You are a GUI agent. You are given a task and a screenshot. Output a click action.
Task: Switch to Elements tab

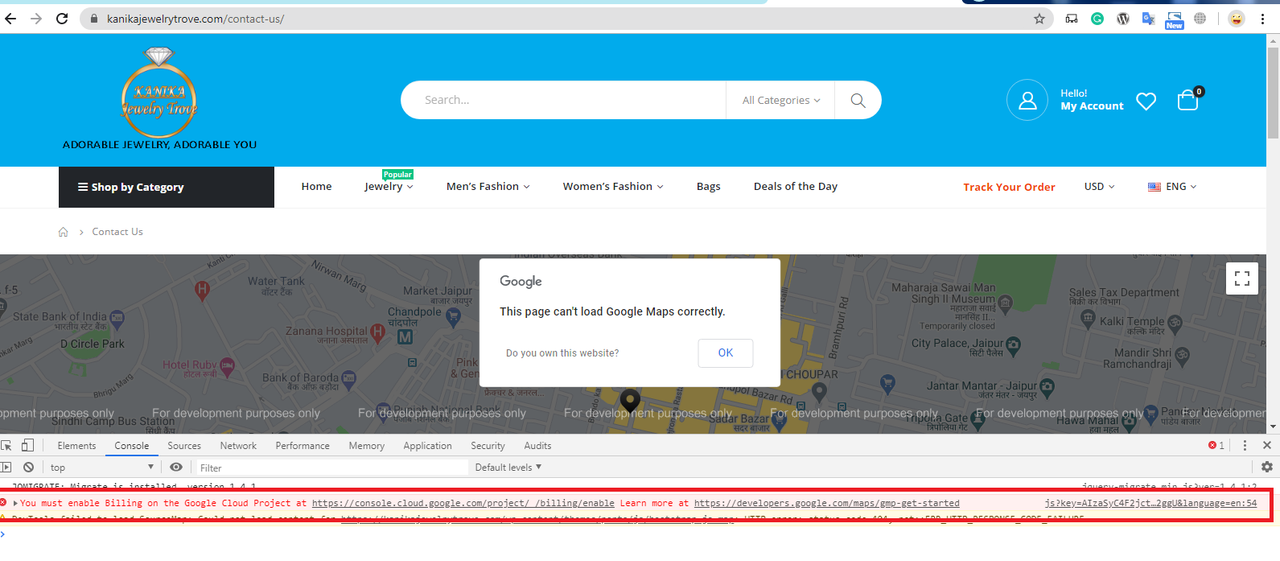pyautogui.click(x=76, y=446)
